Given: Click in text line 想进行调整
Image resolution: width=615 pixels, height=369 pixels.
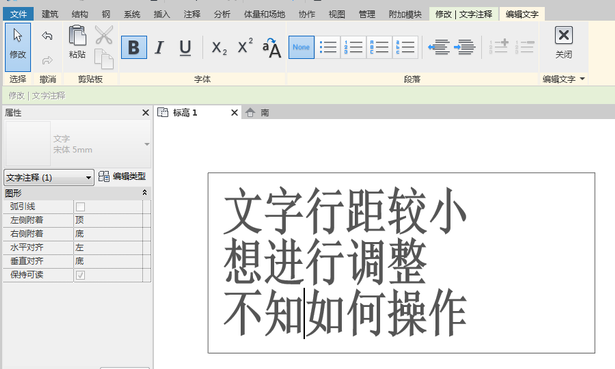Looking at the screenshot, I should (x=325, y=262).
